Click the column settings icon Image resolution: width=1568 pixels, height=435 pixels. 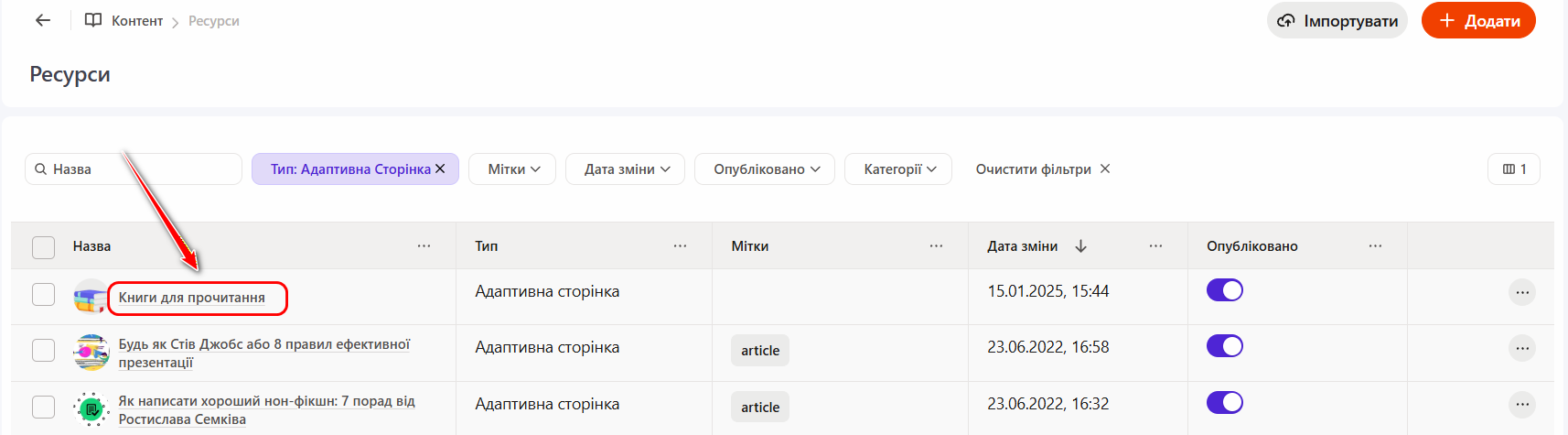(1514, 169)
